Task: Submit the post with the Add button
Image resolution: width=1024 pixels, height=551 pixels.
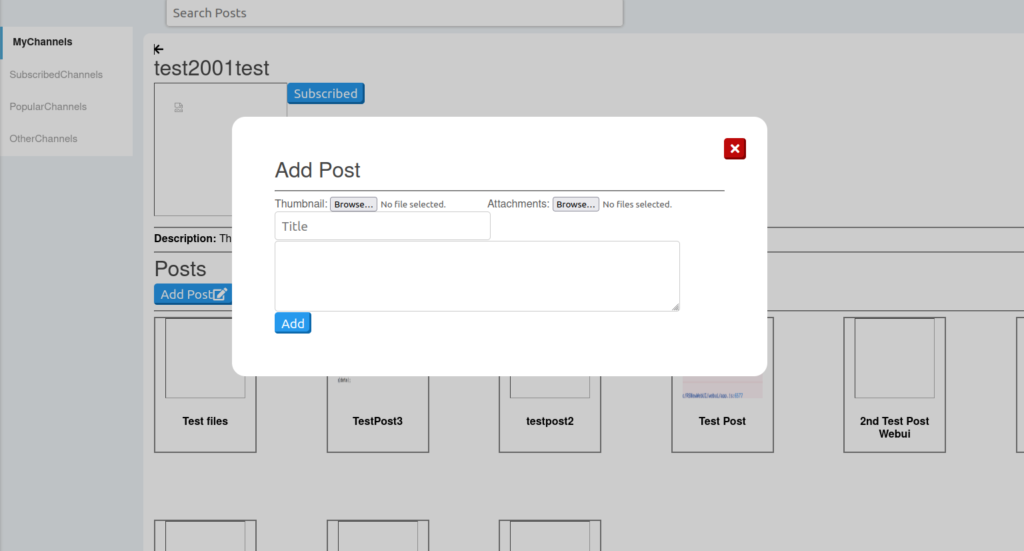Action: tap(293, 323)
